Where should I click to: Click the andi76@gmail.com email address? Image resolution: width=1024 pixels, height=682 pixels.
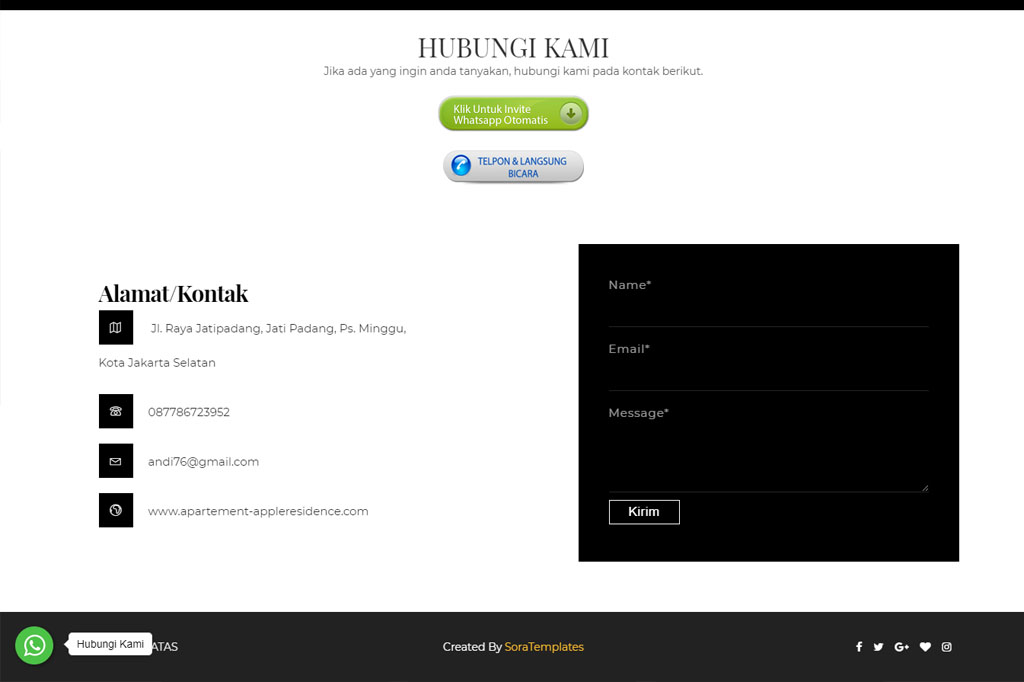coord(203,462)
